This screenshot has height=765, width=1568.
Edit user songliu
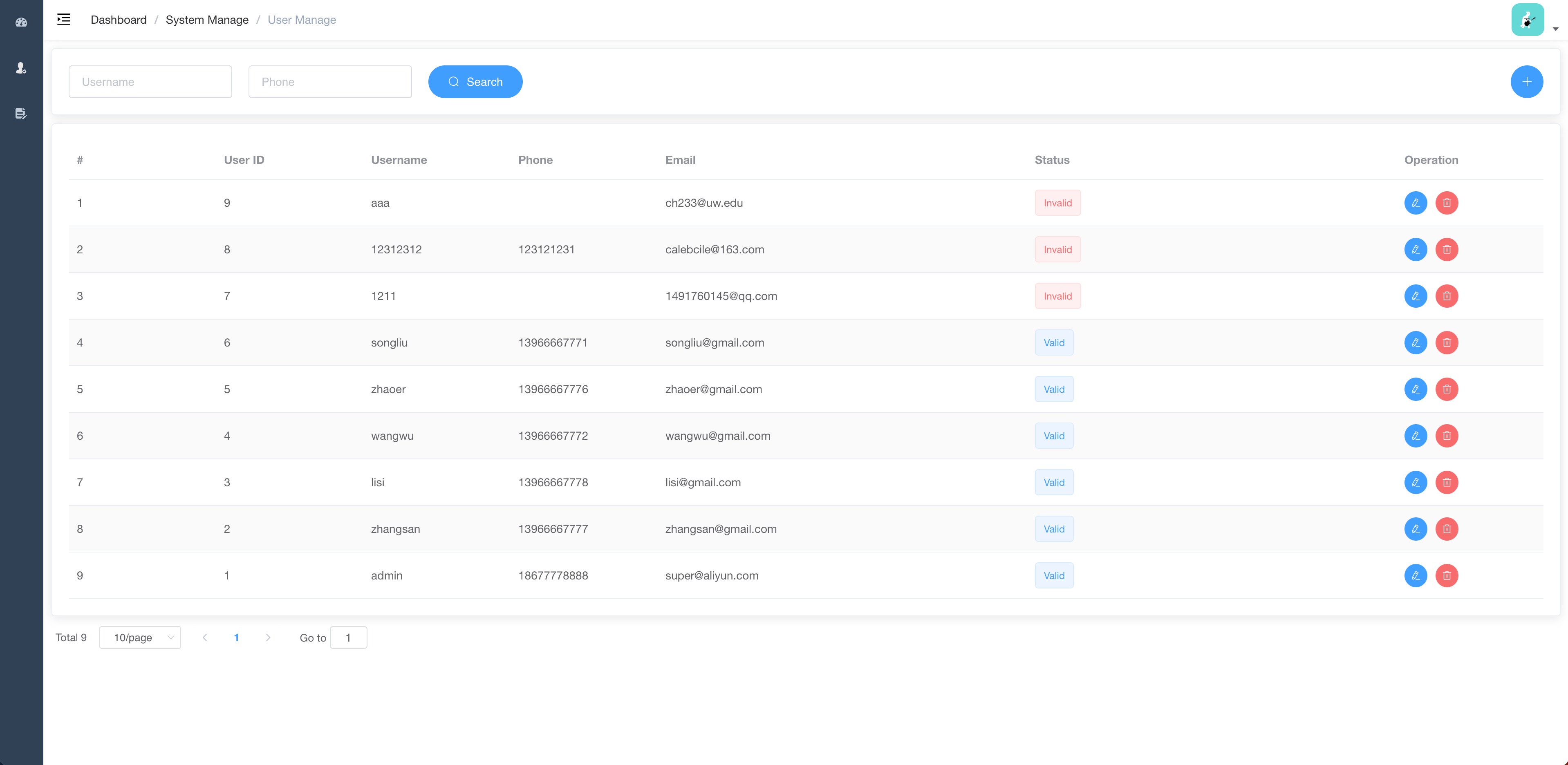pyautogui.click(x=1415, y=342)
